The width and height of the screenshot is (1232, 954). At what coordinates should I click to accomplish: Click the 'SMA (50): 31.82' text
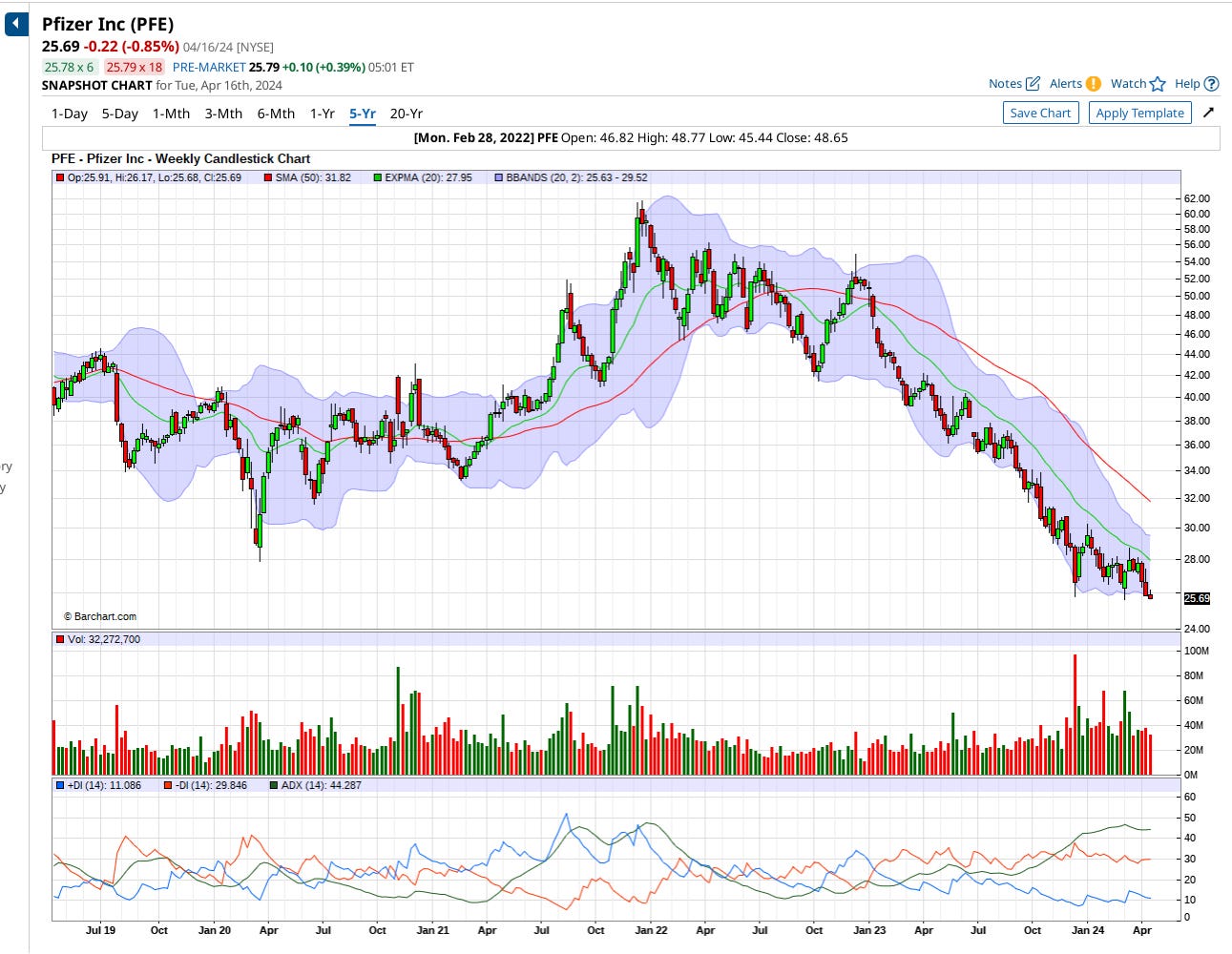[313, 177]
